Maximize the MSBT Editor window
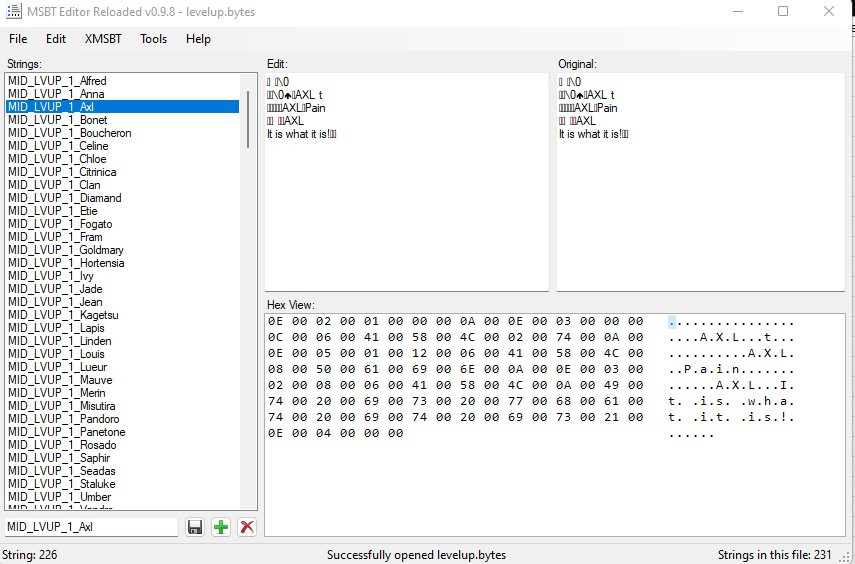The width and height of the screenshot is (855, 564). coord(783,12)
